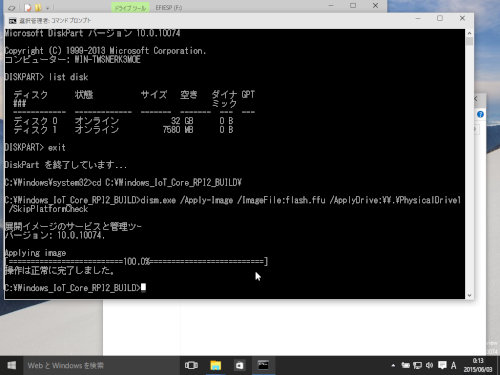The image size is (500, 375).
Task: Open File Explorer from the taskbar
Action: point(216,366)
